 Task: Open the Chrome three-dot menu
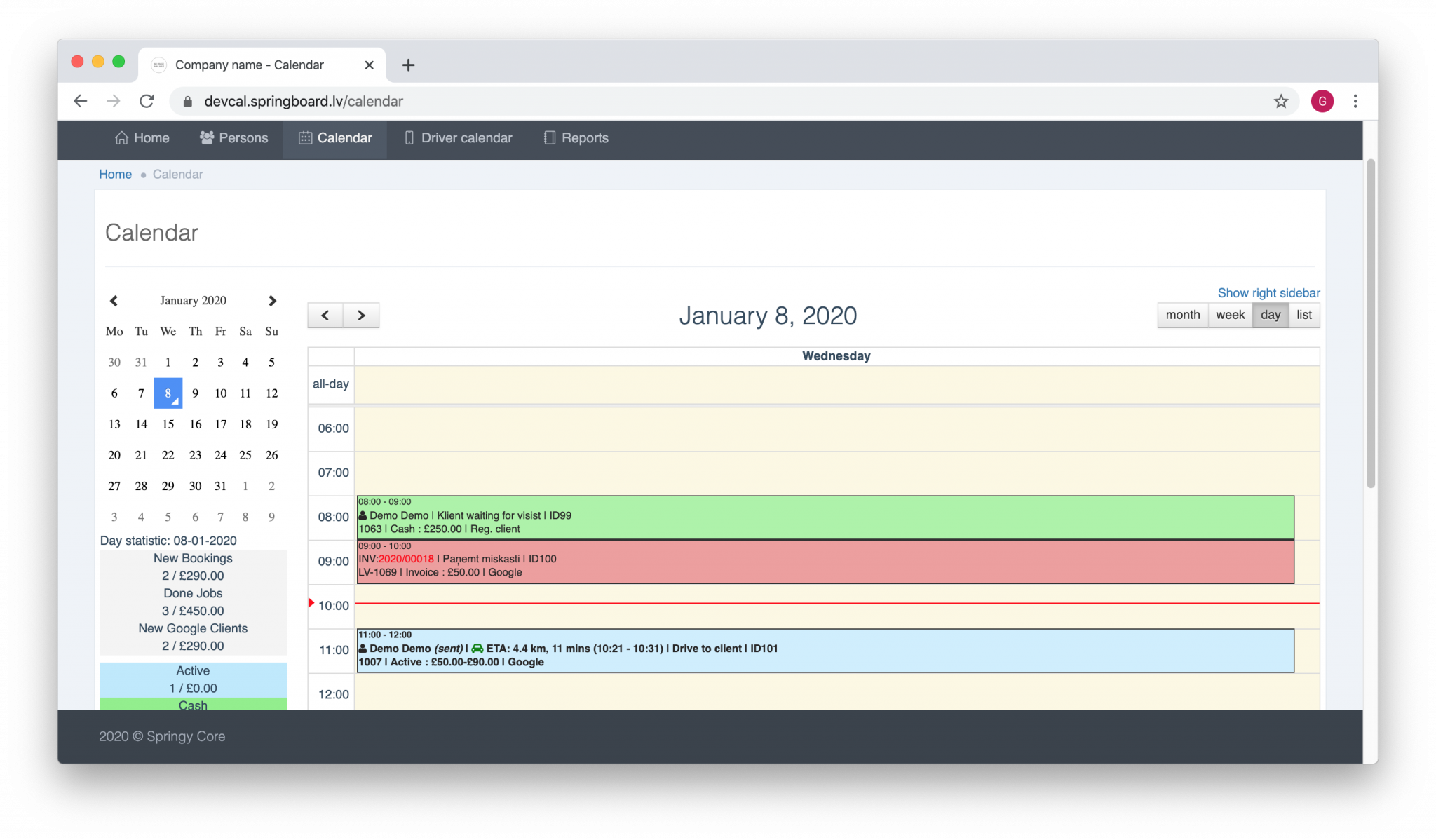(x=1355, y=101)
